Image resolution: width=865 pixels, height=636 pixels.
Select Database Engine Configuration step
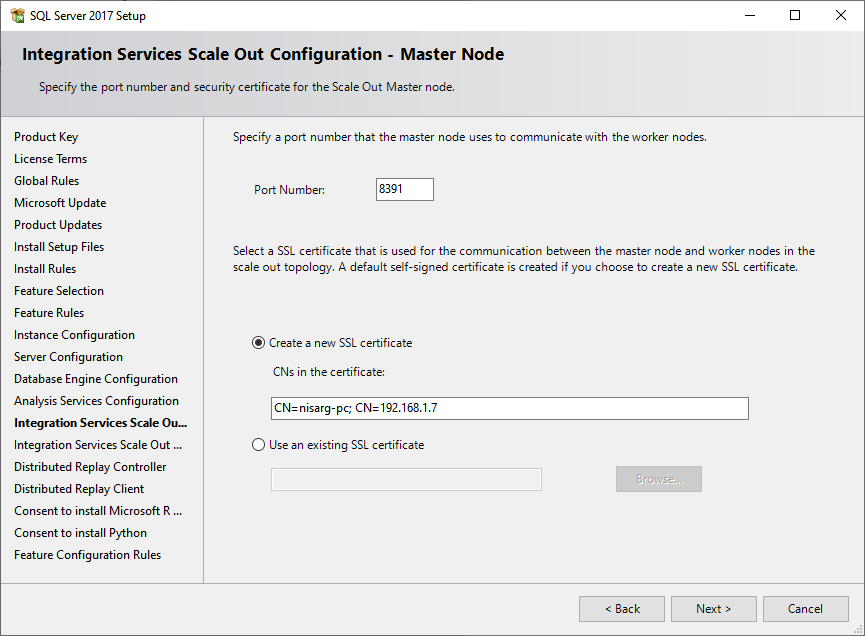point(96,379)
